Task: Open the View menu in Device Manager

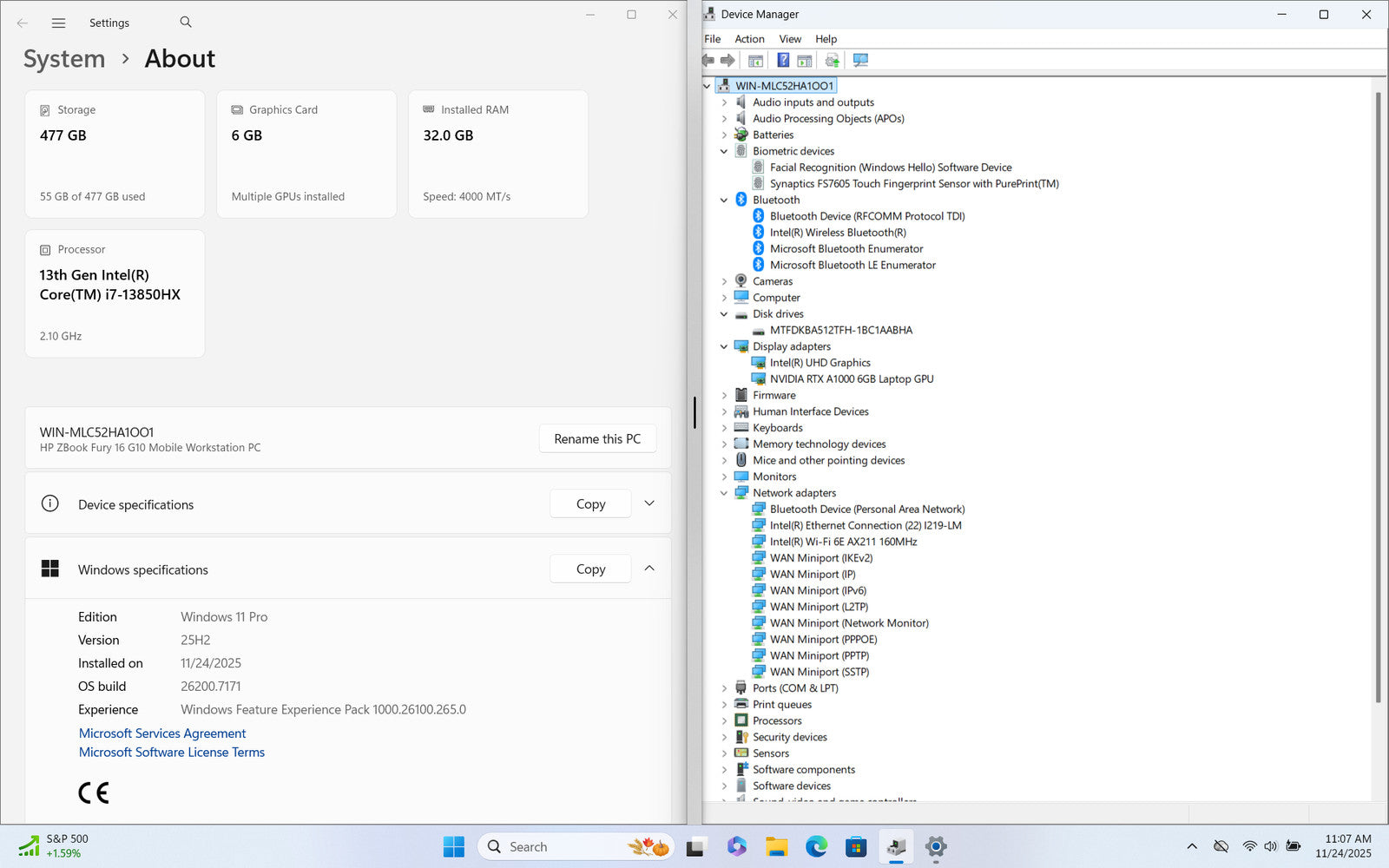Action: click(x=789, y=39)
